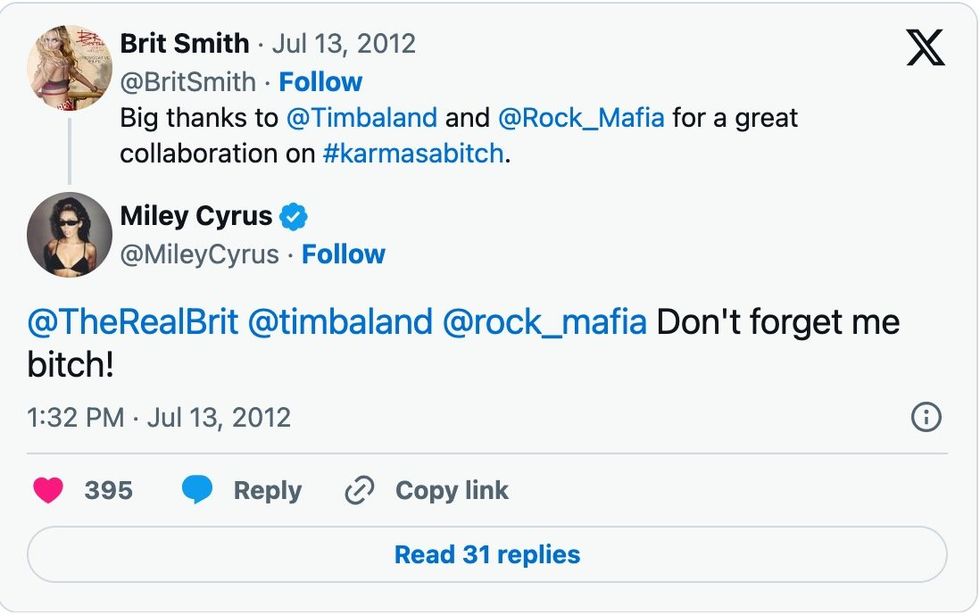This screenshot has width=980, height=616.
Task: Follow the @BritSmith account
Action: click(x=321, y=82)
